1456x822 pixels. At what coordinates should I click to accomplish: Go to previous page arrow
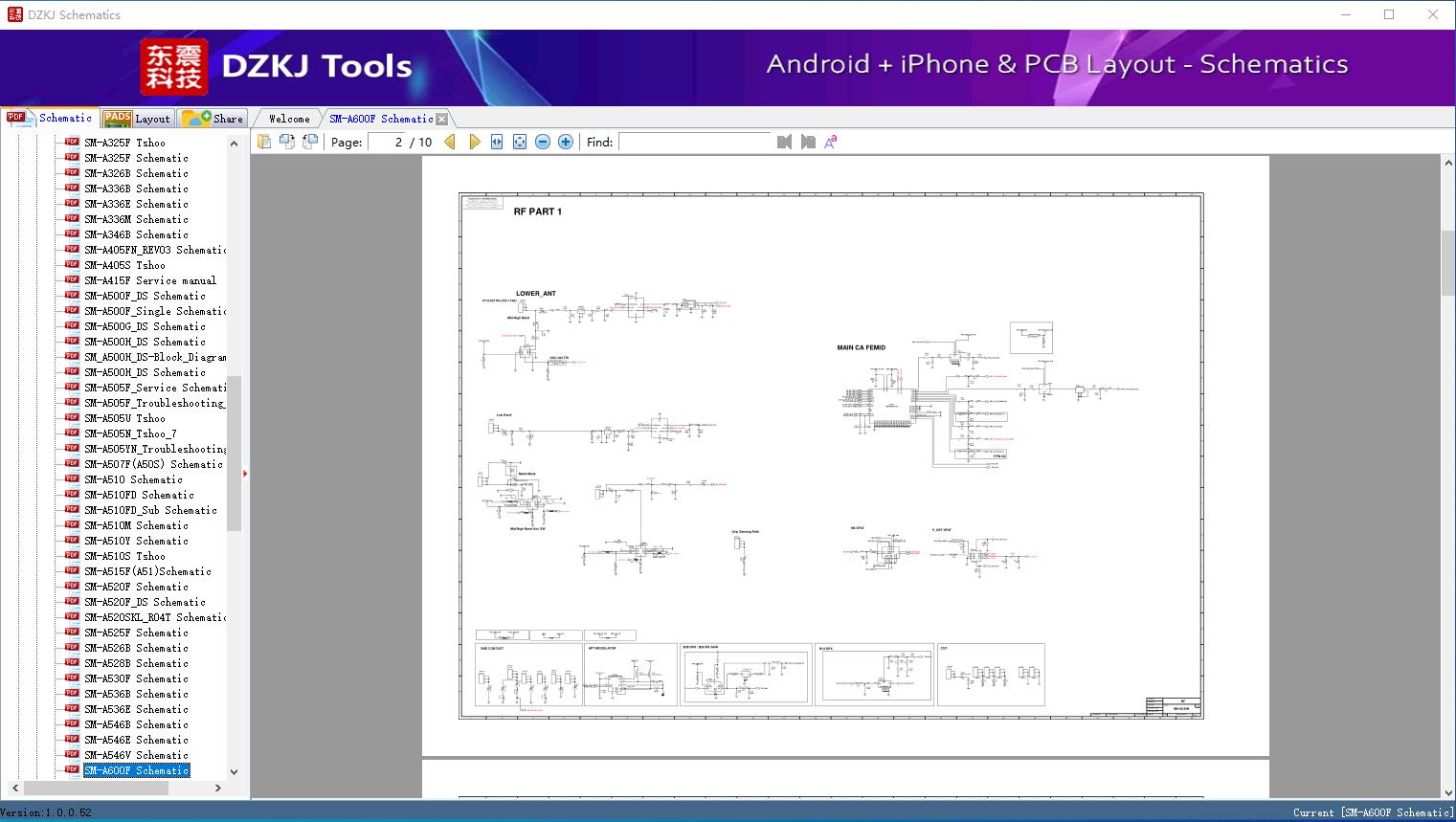pos(450,142)
